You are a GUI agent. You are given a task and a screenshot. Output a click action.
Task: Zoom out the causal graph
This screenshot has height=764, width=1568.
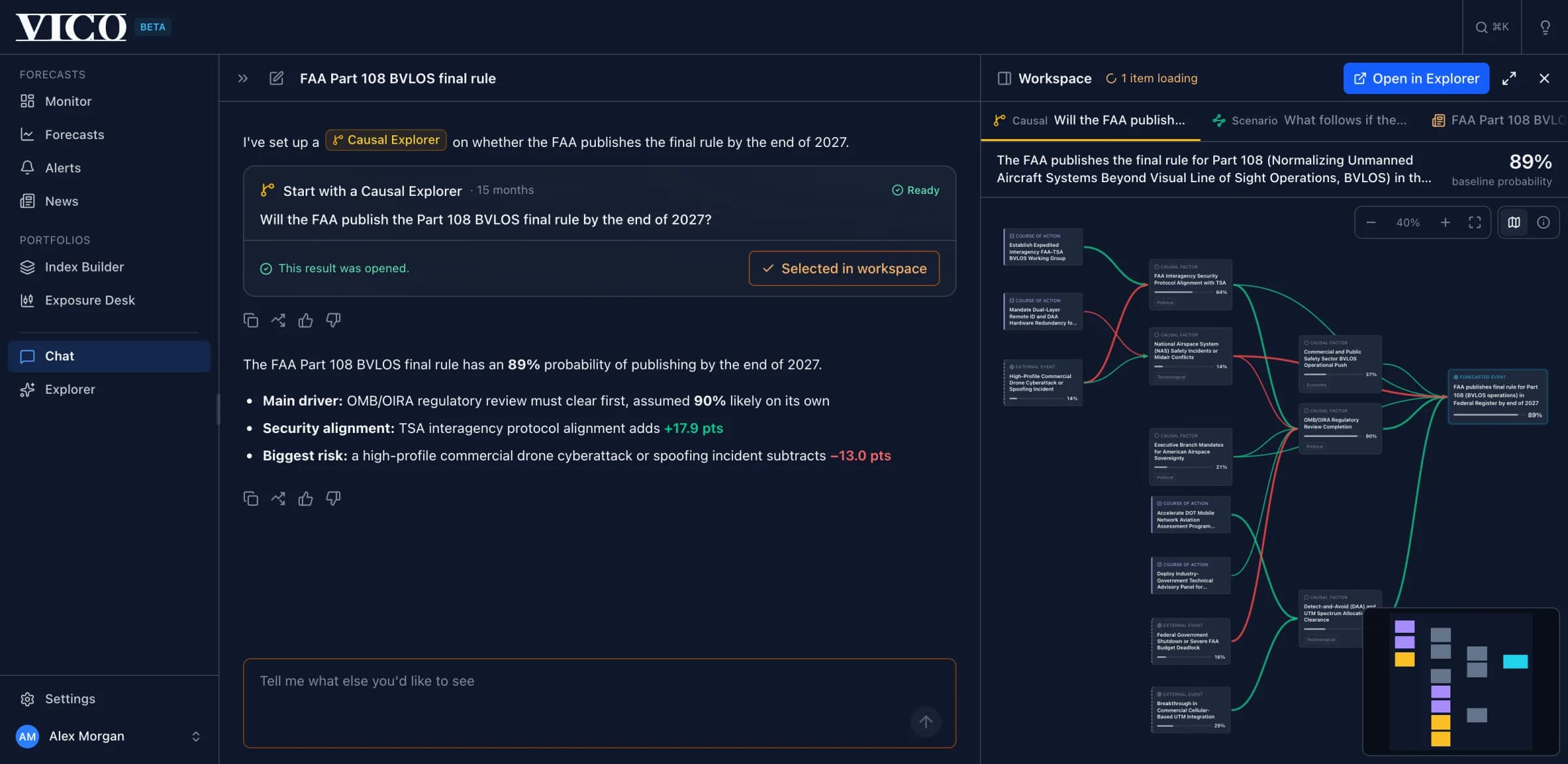[1371, 223]
